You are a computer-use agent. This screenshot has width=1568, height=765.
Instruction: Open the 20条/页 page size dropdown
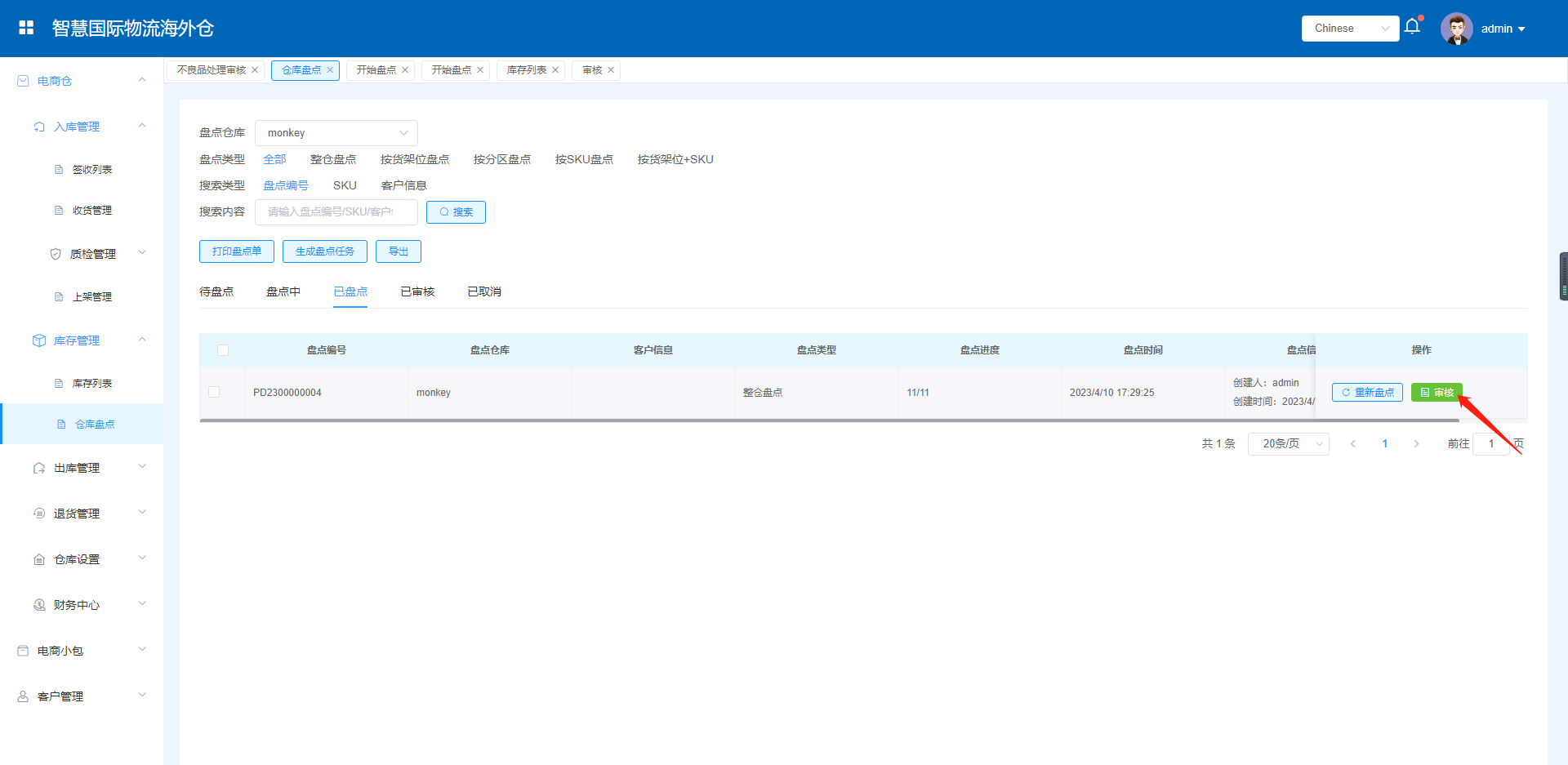point(1288,444)
